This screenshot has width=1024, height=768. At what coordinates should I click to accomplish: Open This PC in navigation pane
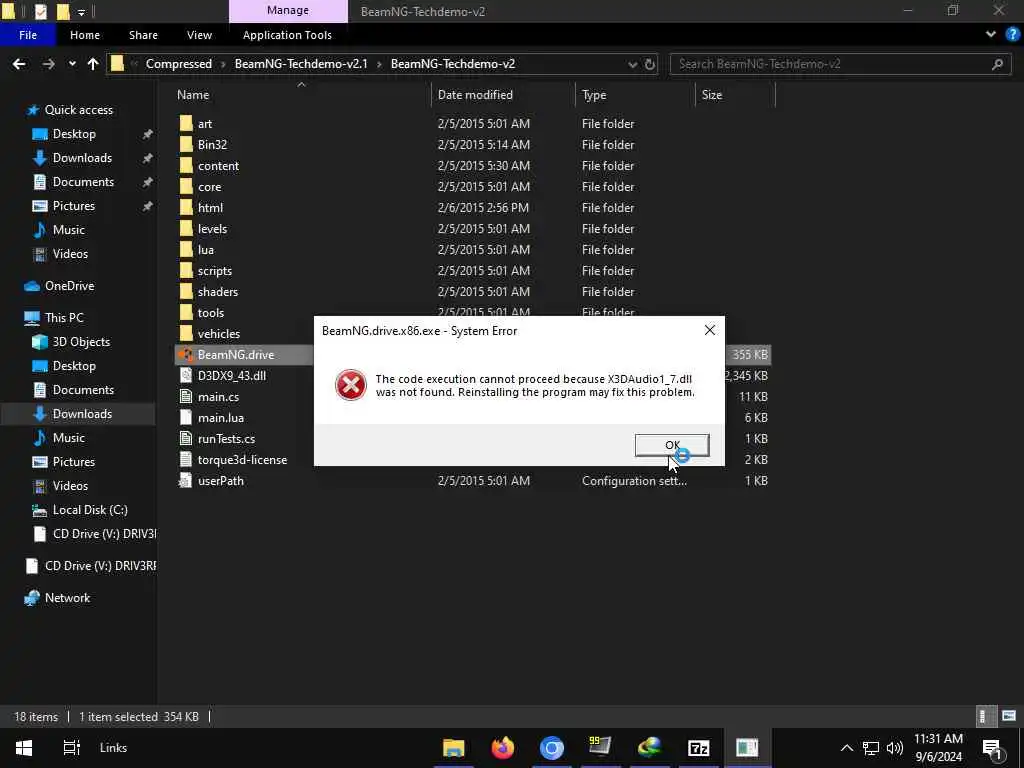[64, 318]
